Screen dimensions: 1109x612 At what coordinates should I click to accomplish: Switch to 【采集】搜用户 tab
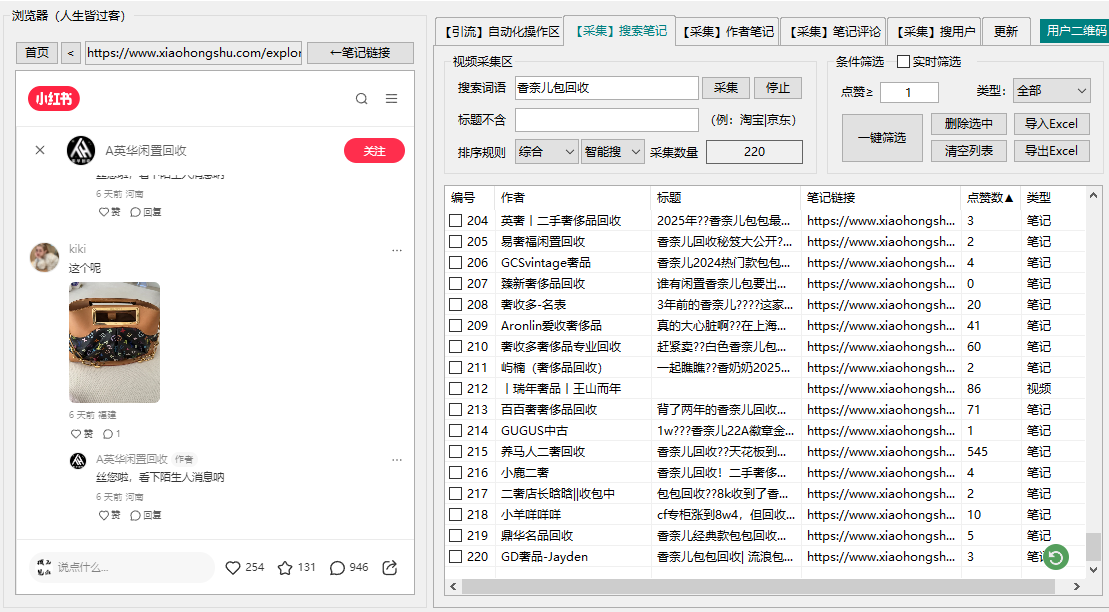934,32
